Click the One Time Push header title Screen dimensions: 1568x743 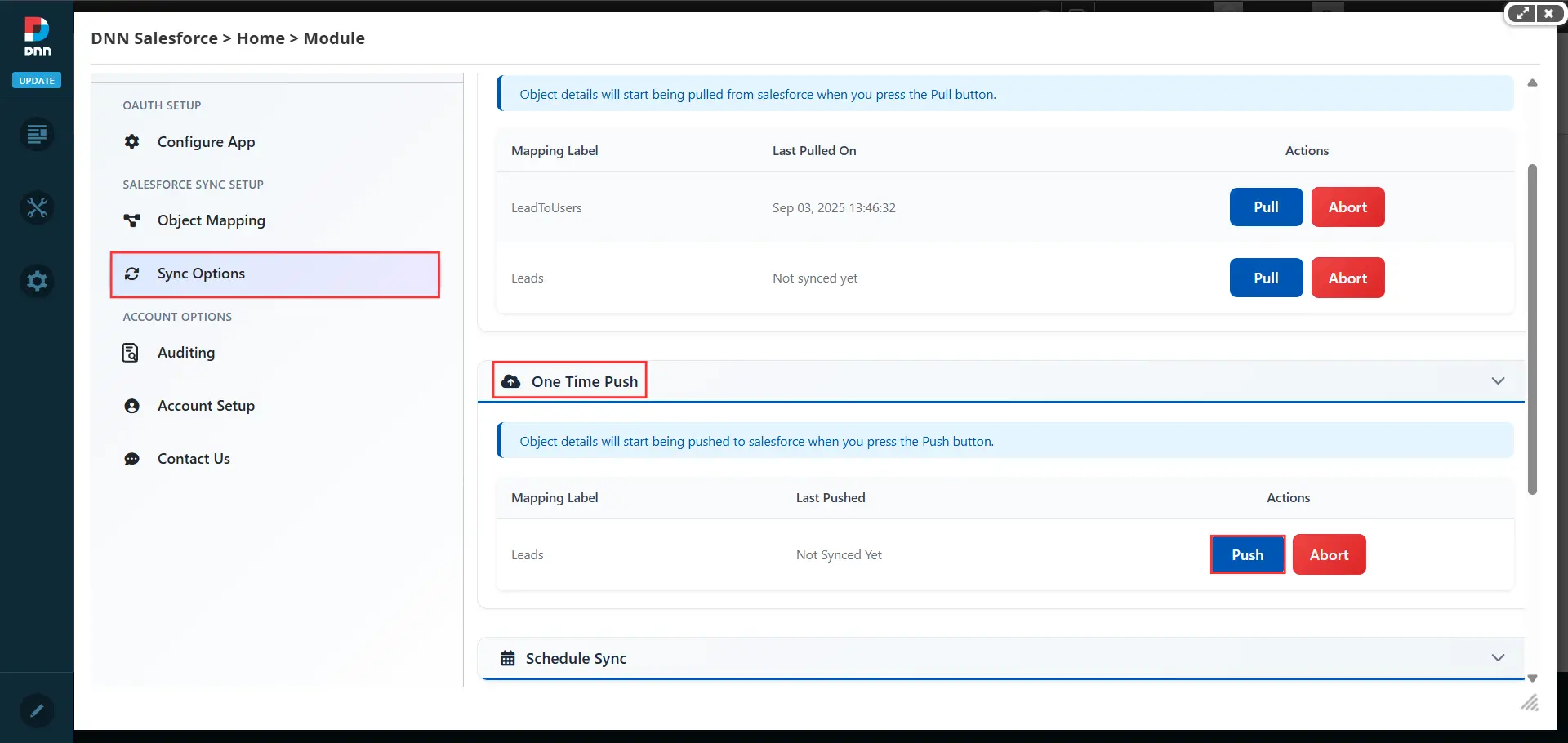coord(584,381)
